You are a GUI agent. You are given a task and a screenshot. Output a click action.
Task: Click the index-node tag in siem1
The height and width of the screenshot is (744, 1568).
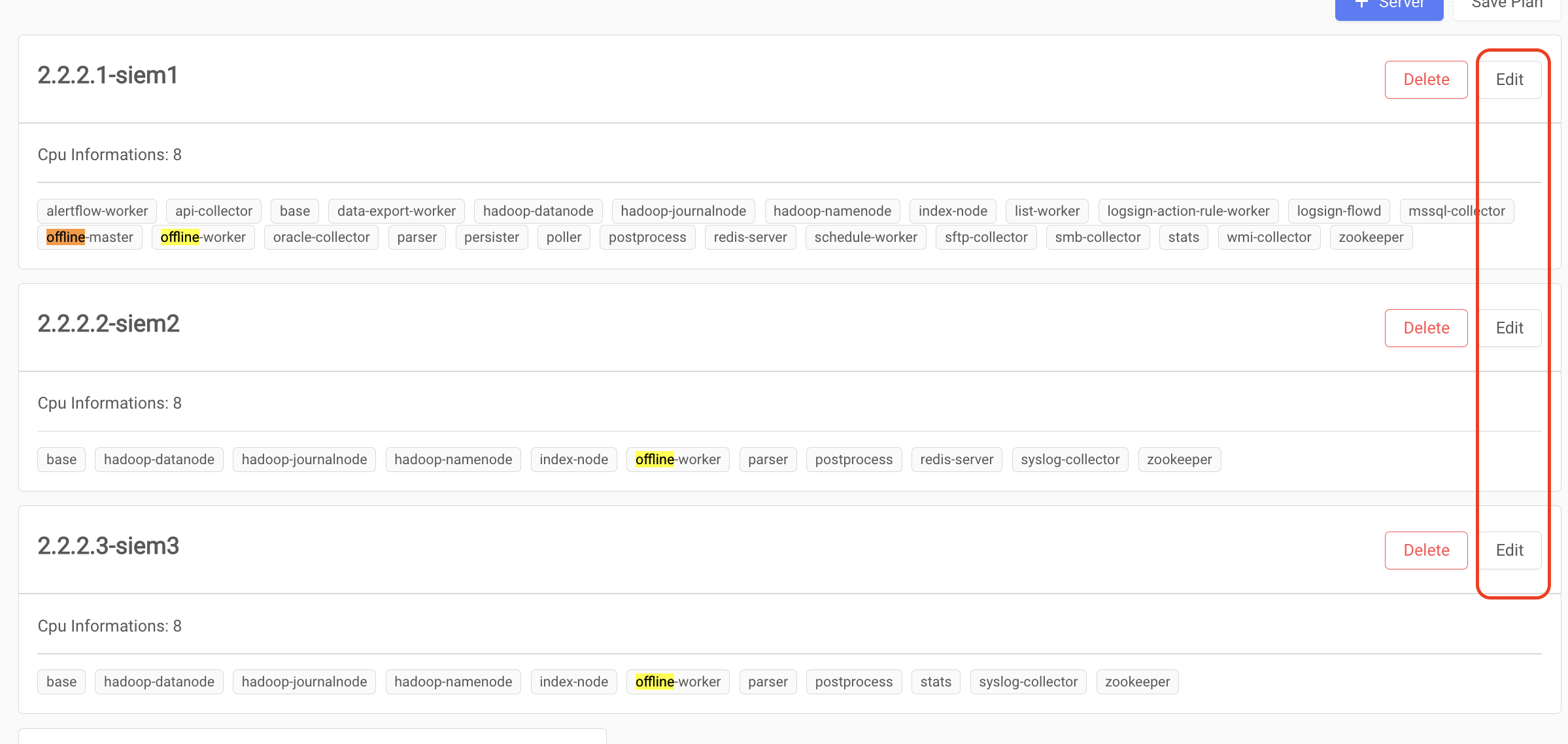953,211
